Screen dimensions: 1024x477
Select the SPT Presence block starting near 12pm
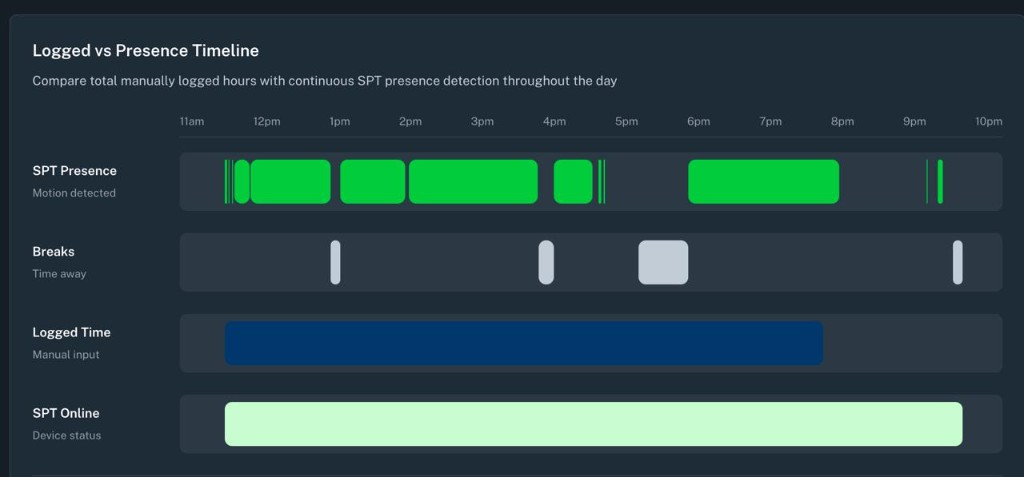[x=291, y=182]
